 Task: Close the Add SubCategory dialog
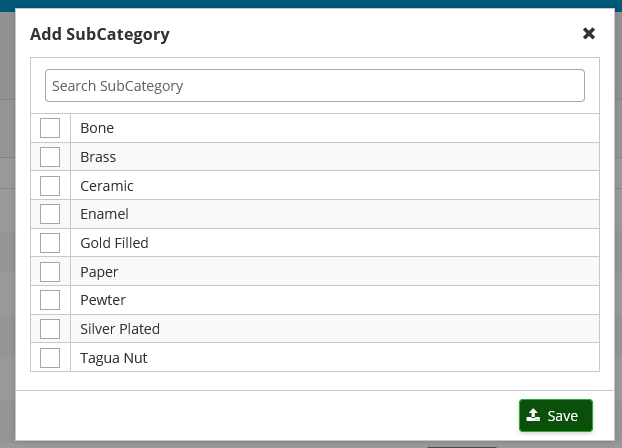click(589, 33)
